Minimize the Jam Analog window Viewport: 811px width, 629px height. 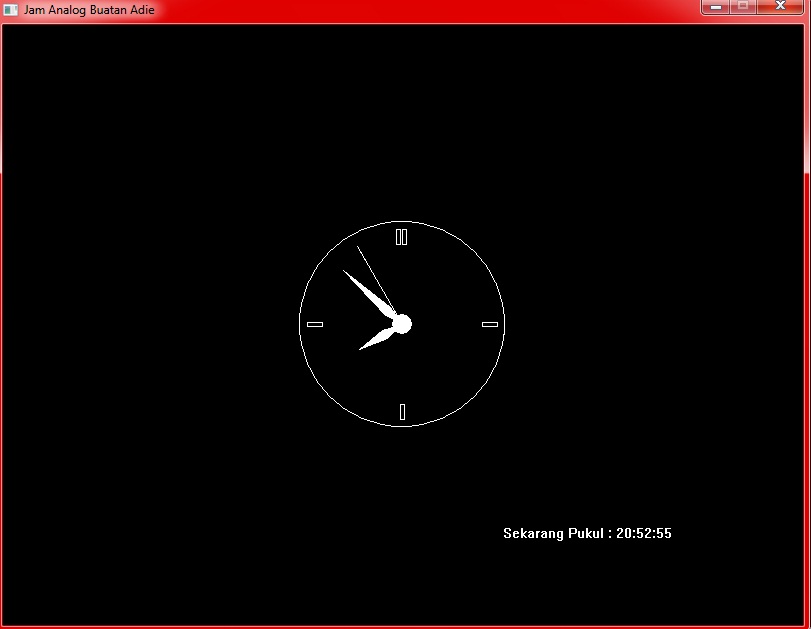tap(716, 7)
